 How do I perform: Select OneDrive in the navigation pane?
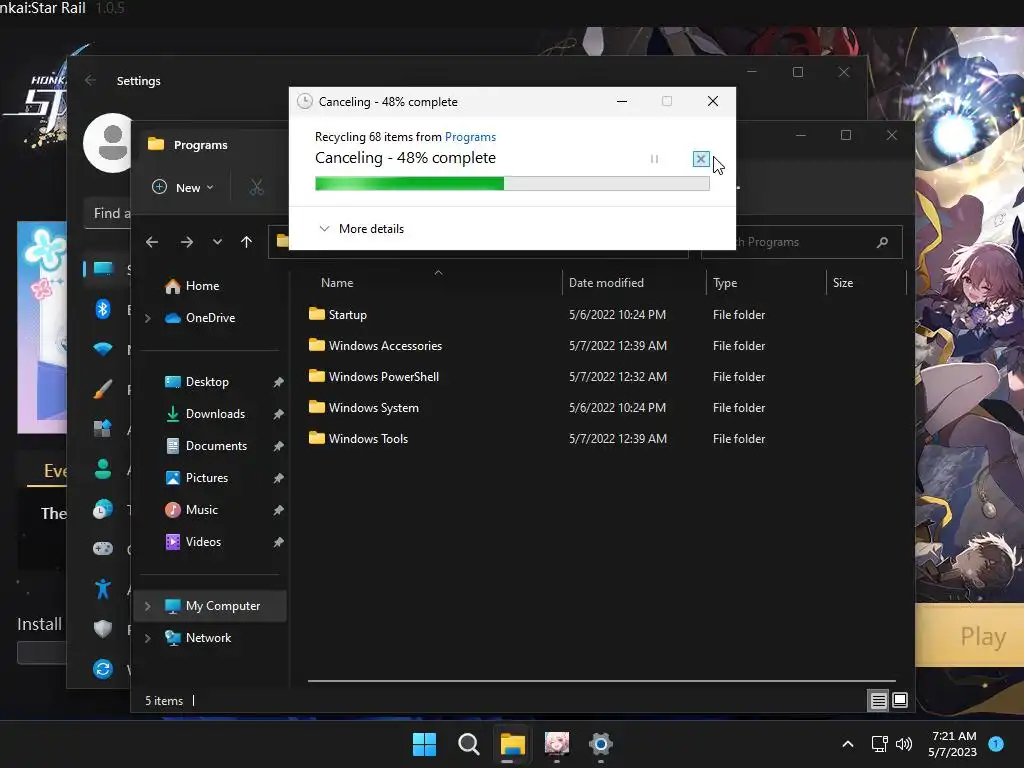click(210, 318)
